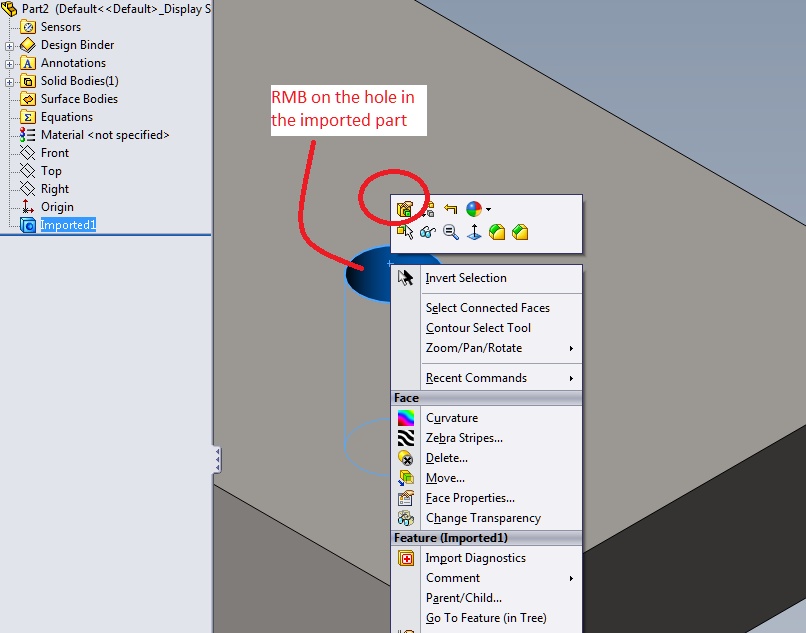Image resolution: width=806 pixels, height=633 pixels.
Task: Select the Top plane in tree
Action: [51, 171]
